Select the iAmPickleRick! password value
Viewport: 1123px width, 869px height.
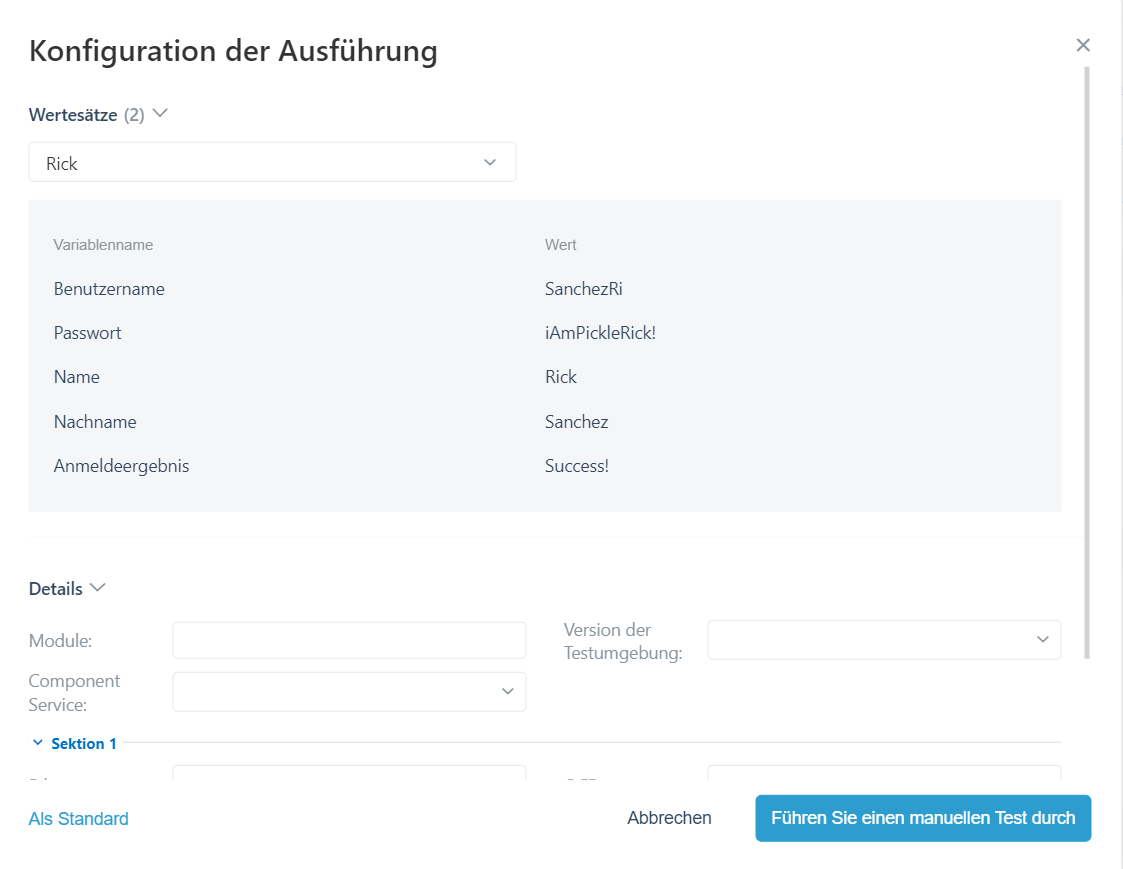(600, 333)
